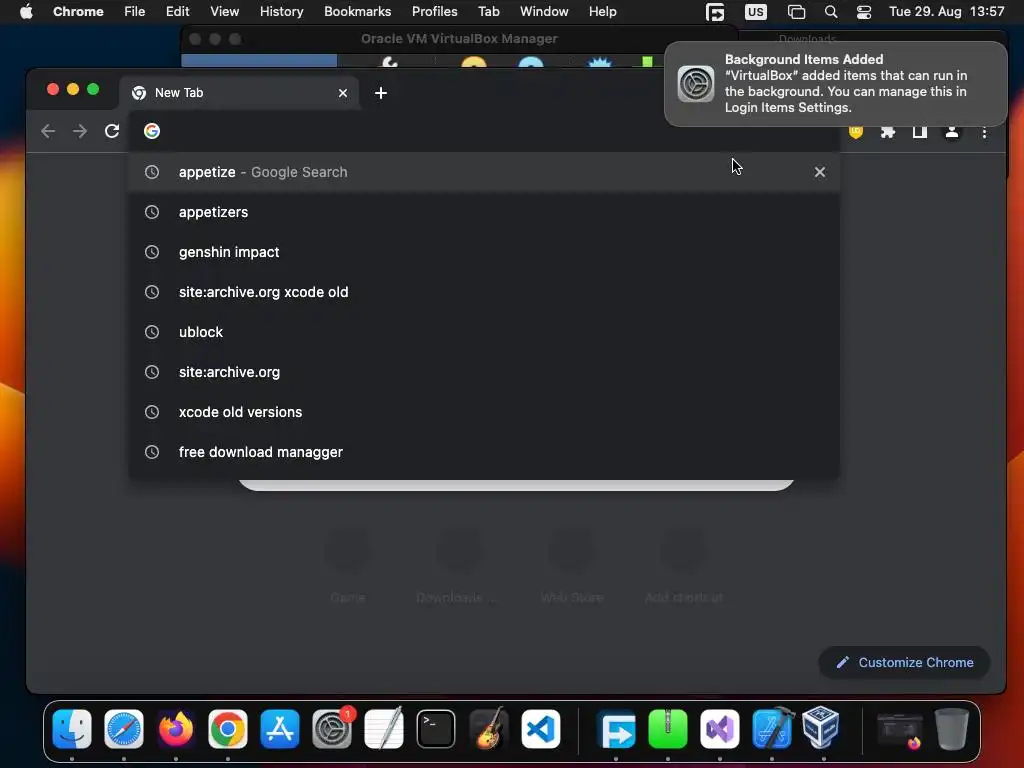Open the Bookmarks menu
Viewport: 1024px width, 768px height.
357,12
